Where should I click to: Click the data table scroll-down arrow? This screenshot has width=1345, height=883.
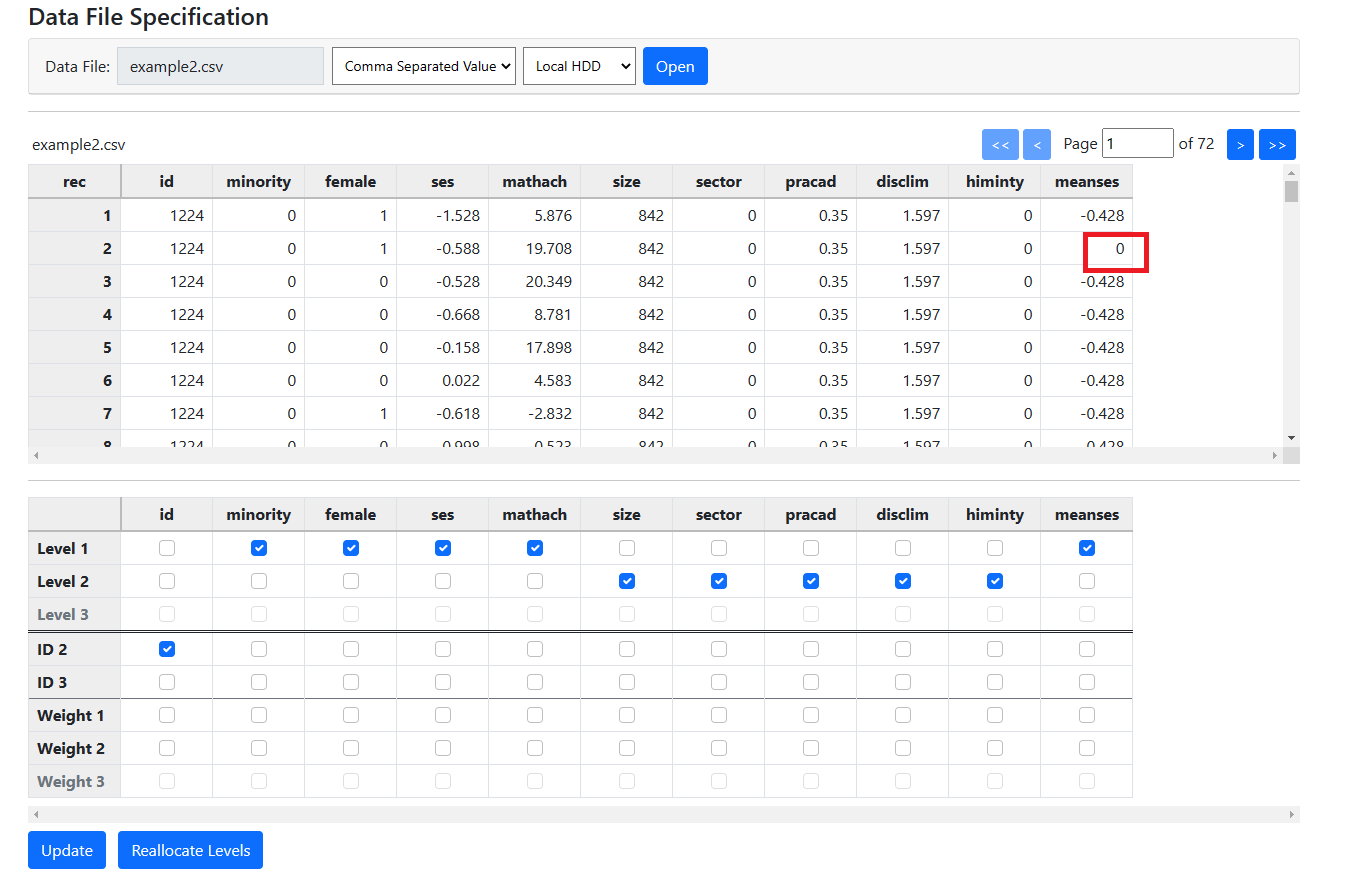[1291, 438]
